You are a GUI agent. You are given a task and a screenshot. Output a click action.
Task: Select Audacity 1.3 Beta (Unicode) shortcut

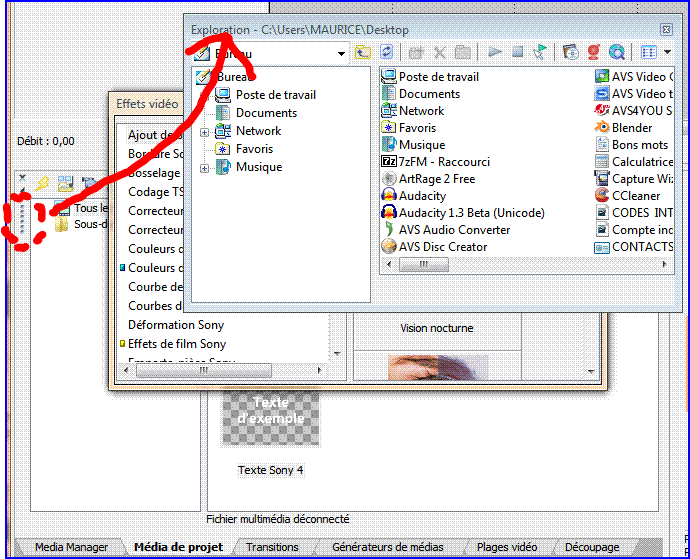(x=463, y=213)
